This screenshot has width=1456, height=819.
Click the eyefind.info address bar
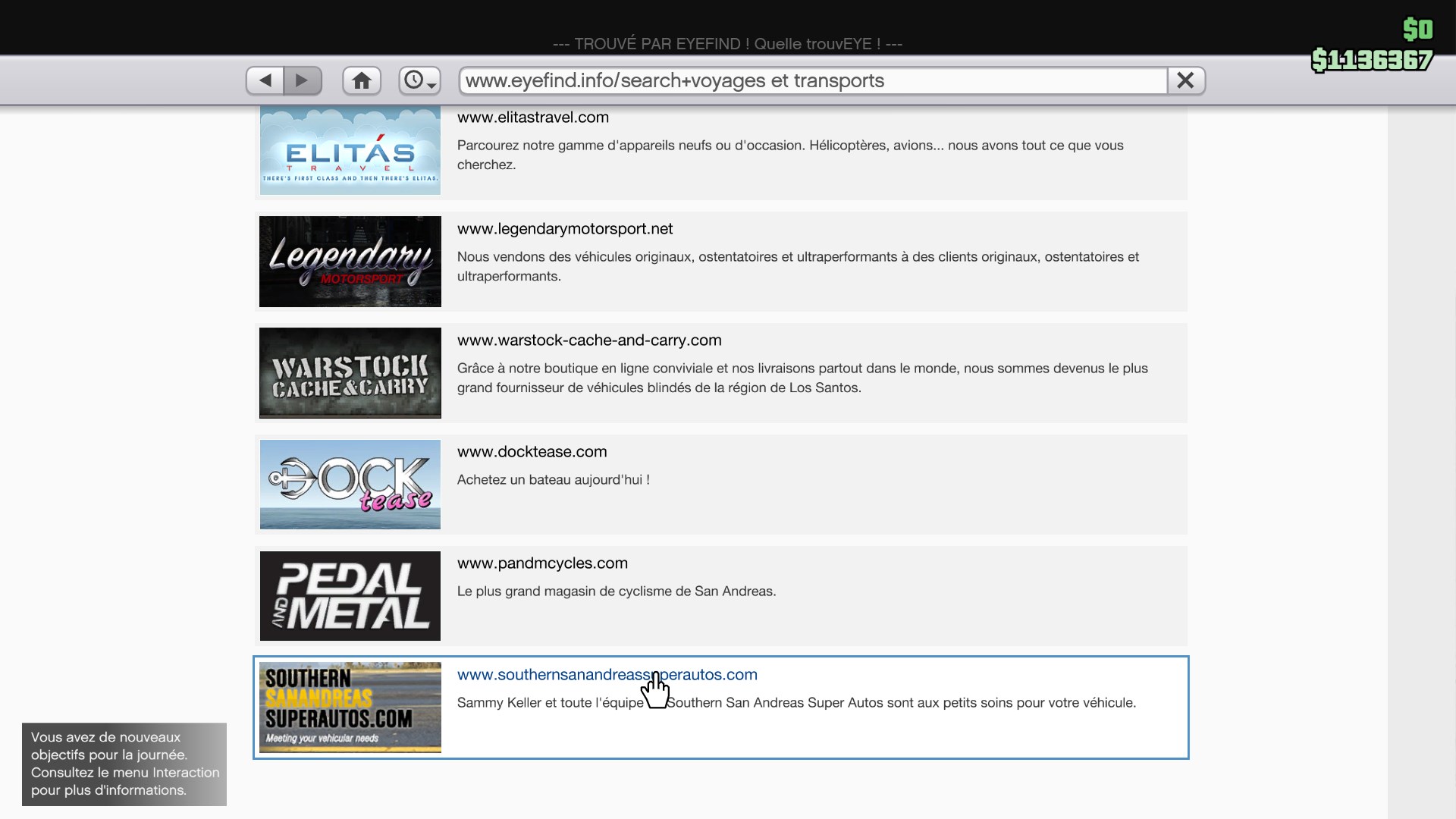click(811, 80)
